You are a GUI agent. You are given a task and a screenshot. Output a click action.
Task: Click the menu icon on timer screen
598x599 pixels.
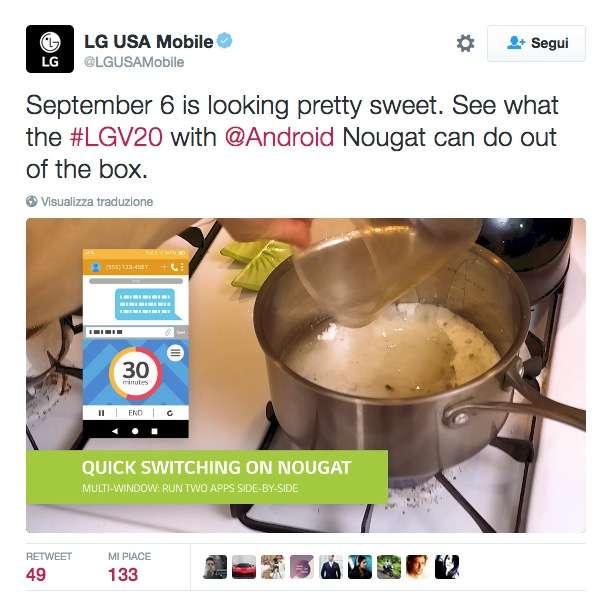point(175,353)
